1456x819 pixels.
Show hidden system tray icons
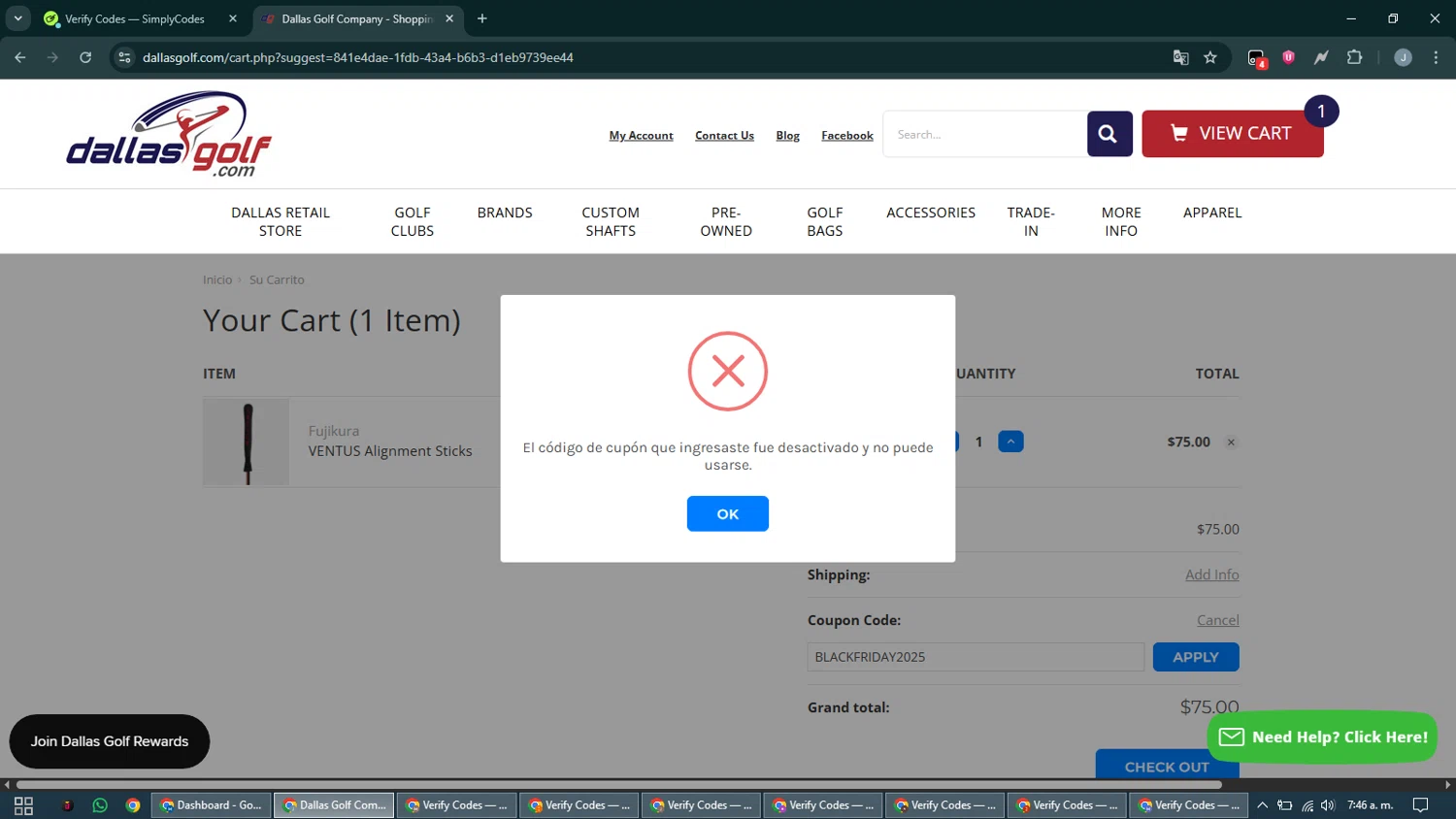[x=1262, y=805]
